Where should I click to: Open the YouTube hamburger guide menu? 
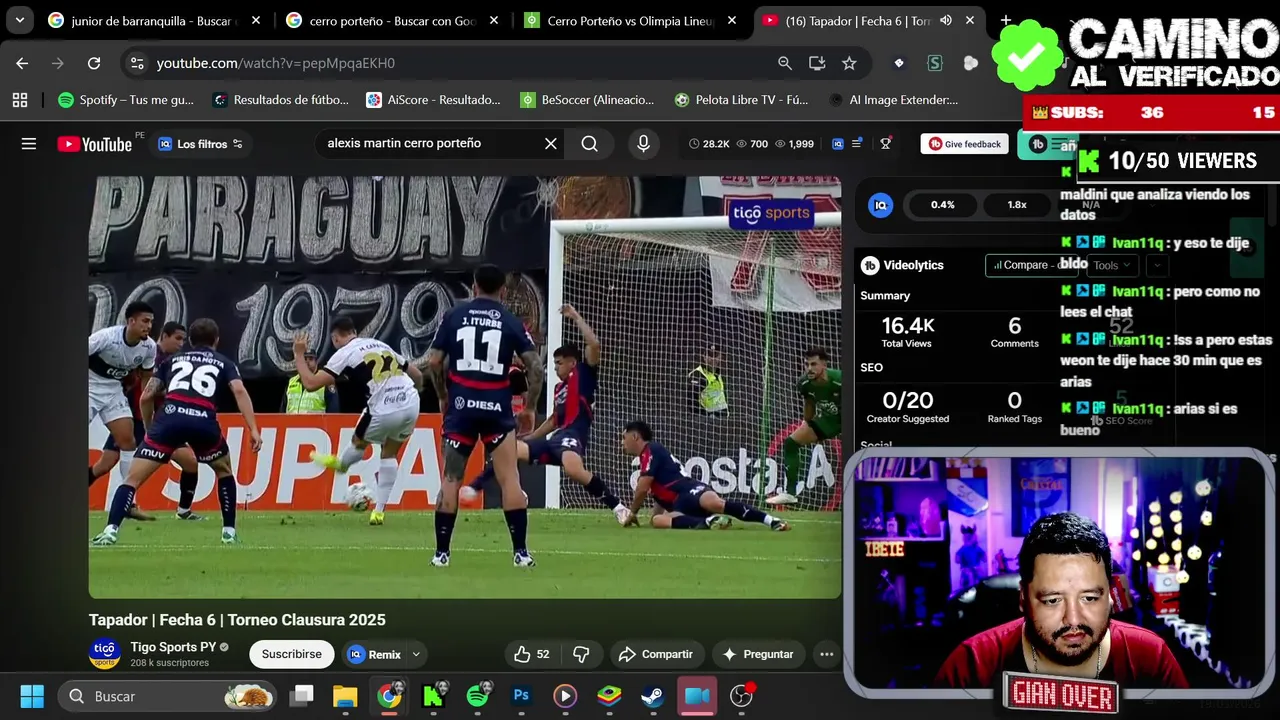click(x=29, y=144)
